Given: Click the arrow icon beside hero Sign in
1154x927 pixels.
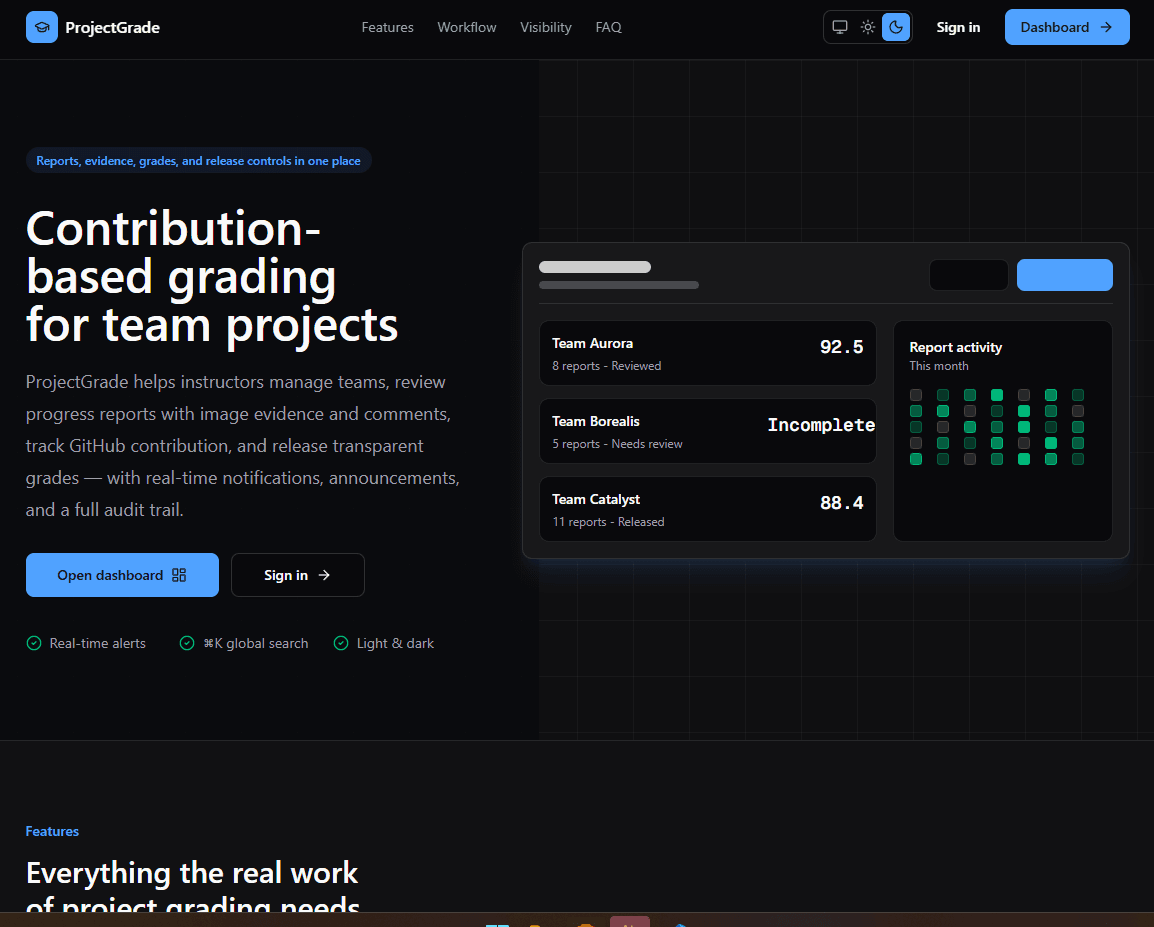Looking at the screenshot, I should coord(324,575).
